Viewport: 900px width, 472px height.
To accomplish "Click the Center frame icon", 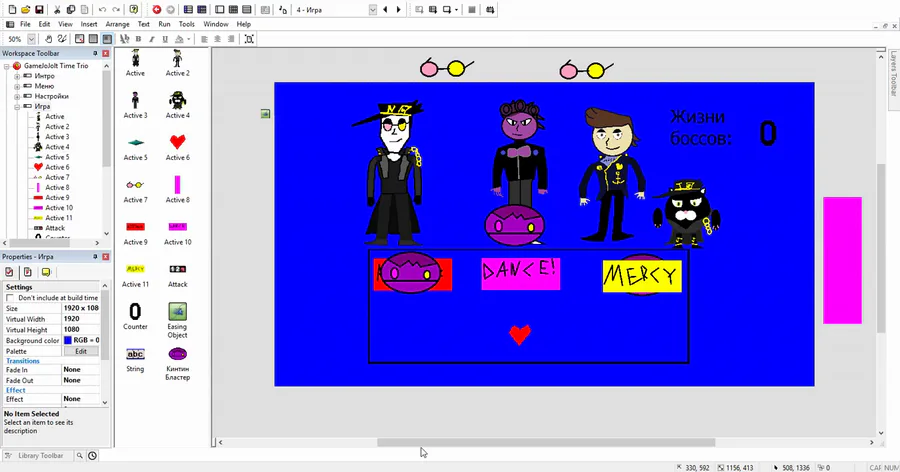I will (x=249, y=39).
